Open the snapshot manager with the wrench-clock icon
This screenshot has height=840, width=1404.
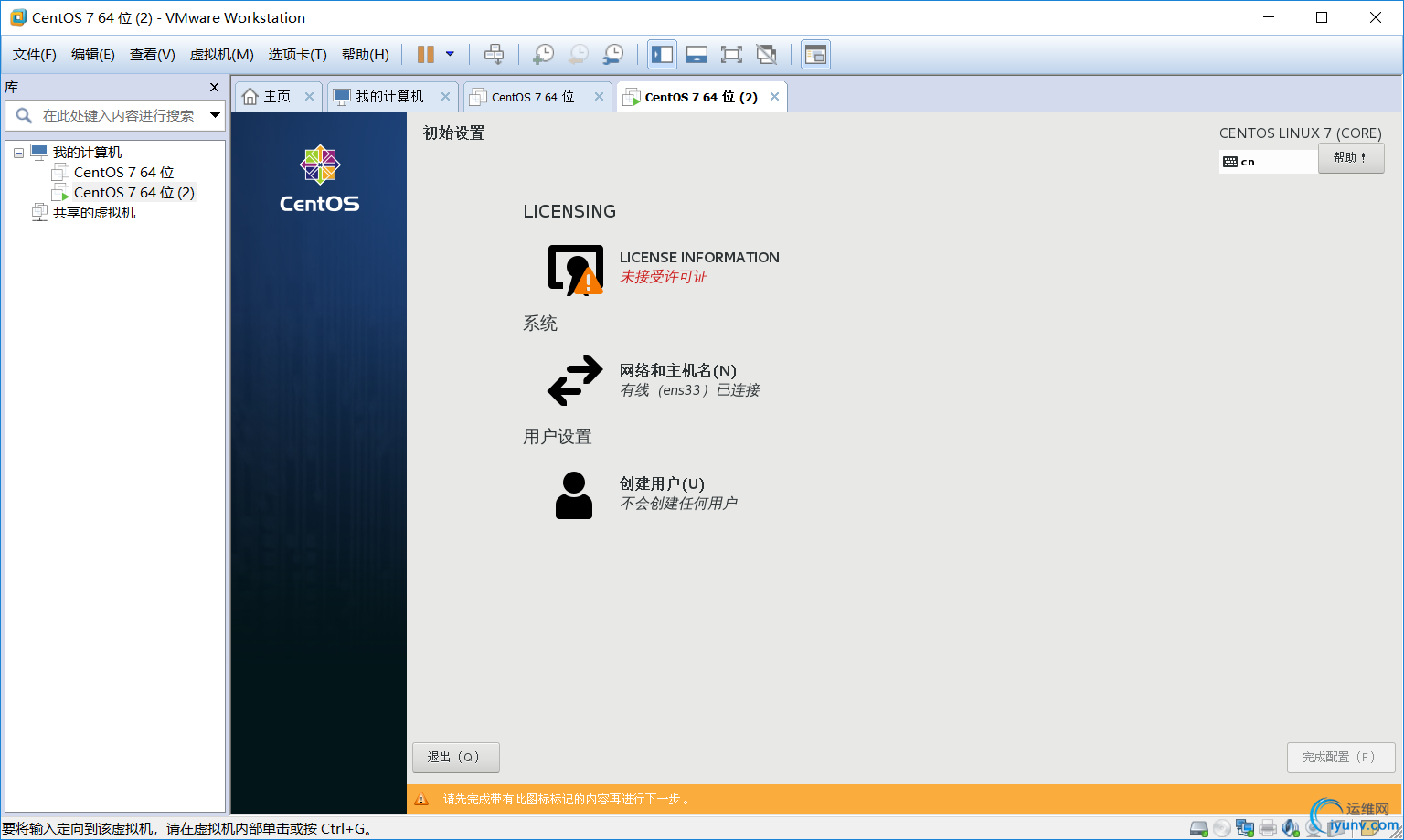pos(613,55)
